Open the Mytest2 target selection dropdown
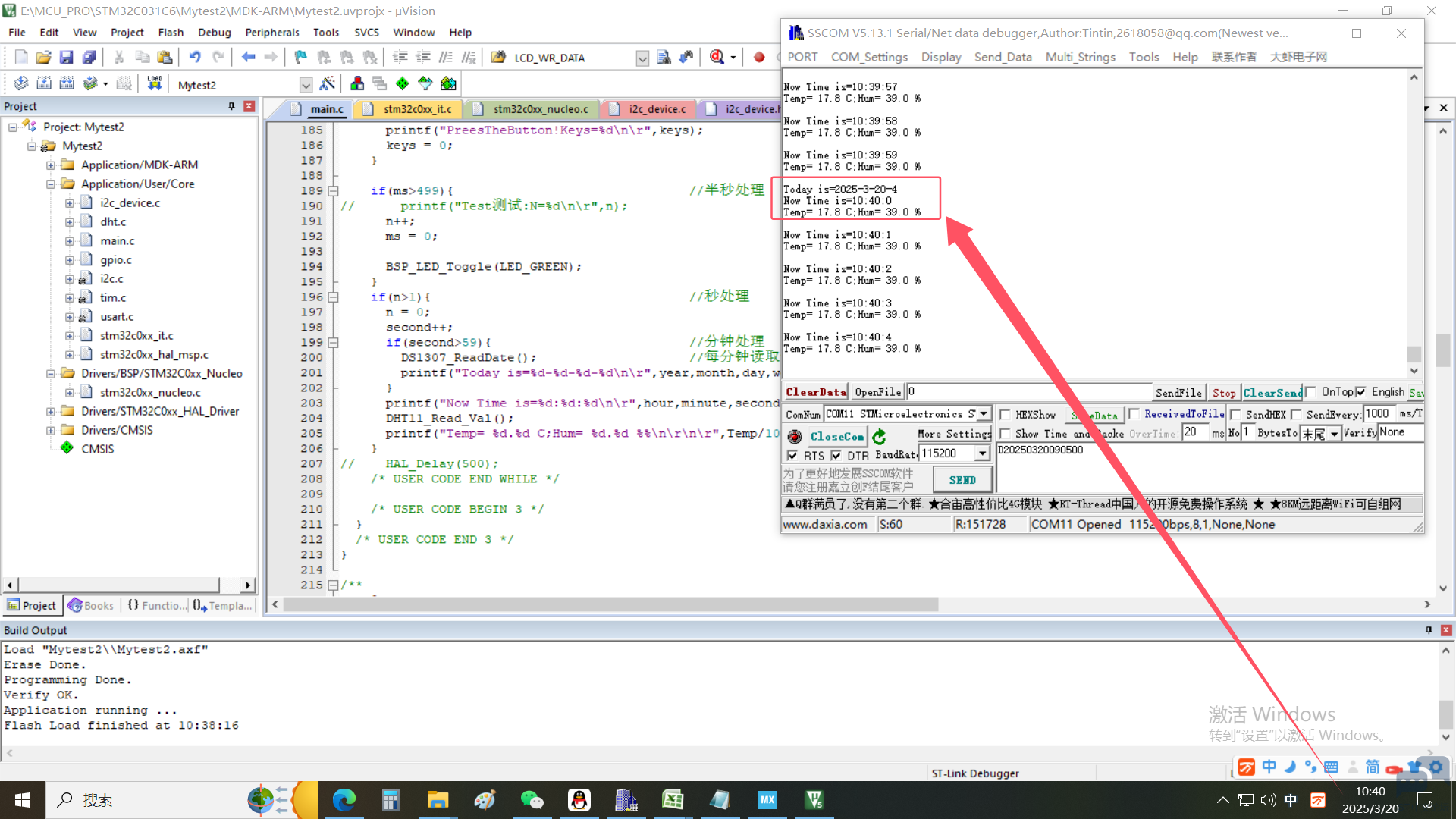This screenshot has height=819, width=1456. pyautogui.click(x=306, y=85)
